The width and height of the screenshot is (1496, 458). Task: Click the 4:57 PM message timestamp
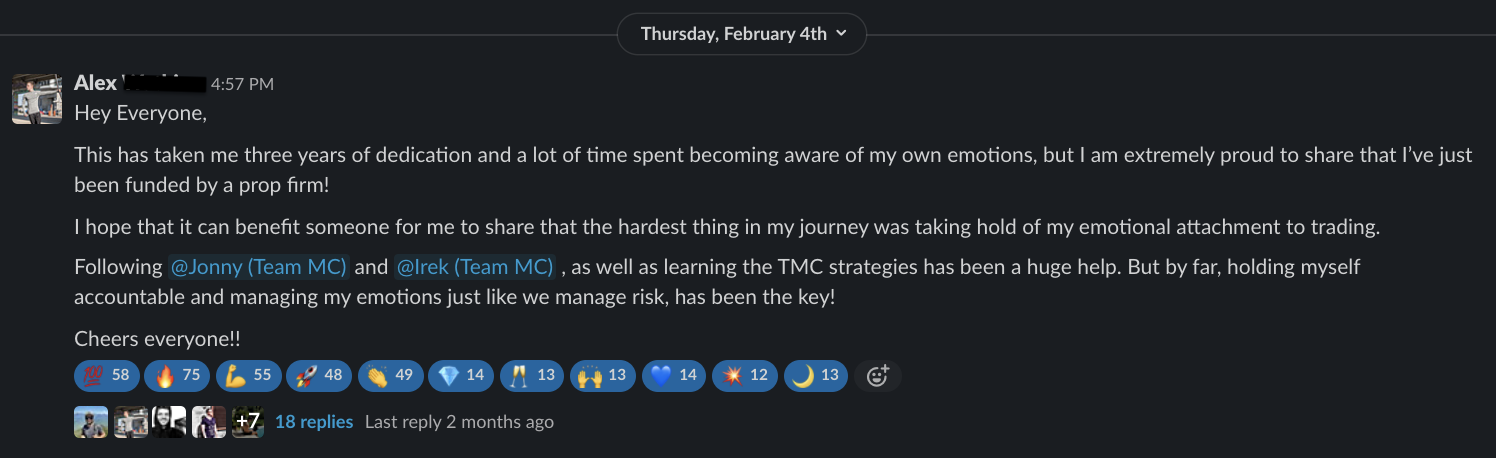click(242, 85)
